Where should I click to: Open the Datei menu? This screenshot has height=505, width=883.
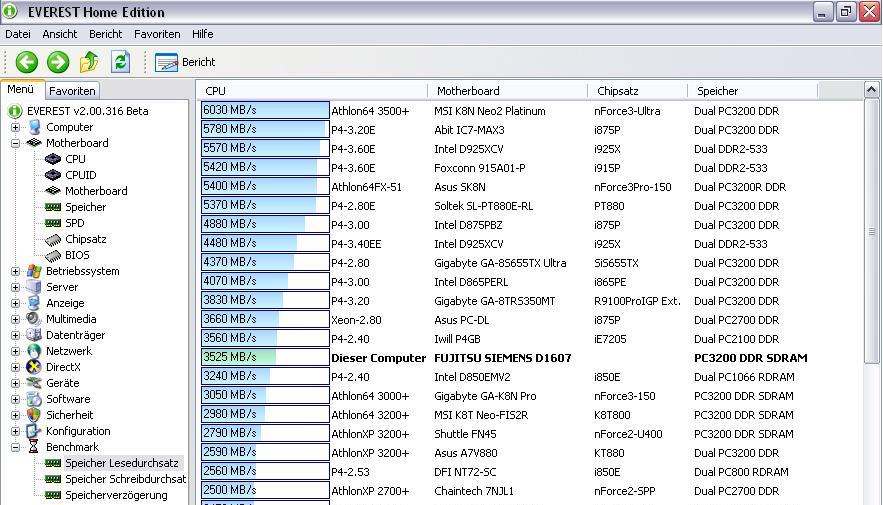pyautogui.click(x=18, y=34)
